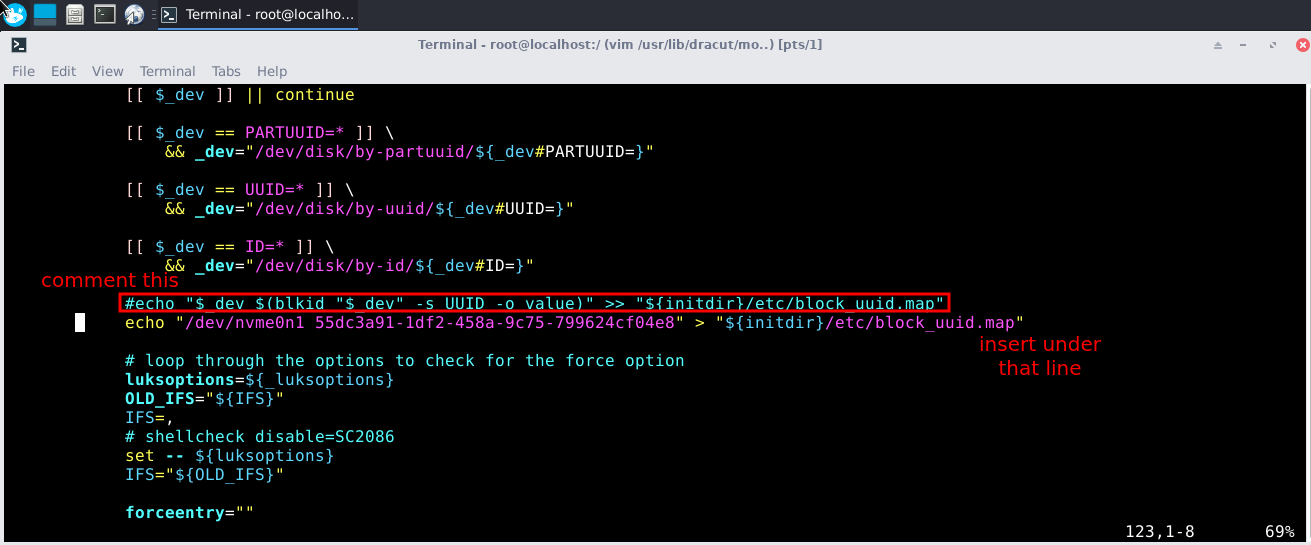Image resolution: width=1311 pixels, height=545 pixels.
Task: Open the File menu
Action: coord(23,71)
